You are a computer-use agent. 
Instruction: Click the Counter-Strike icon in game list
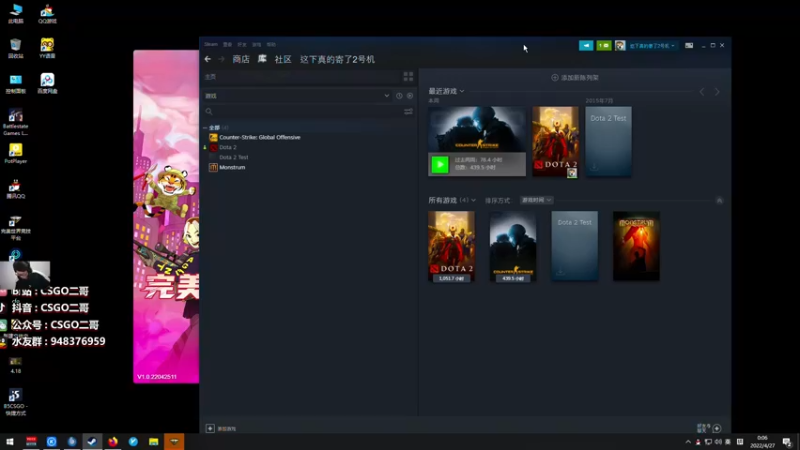(x=213, y=137)
